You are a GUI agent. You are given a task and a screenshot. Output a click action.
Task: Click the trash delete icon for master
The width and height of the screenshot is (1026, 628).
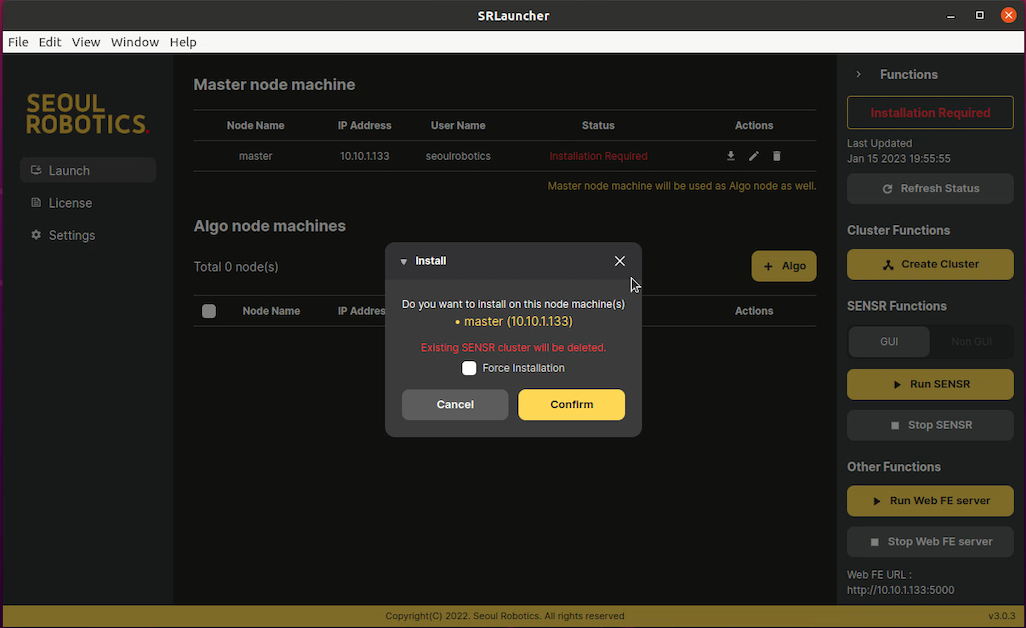[777, 156]
